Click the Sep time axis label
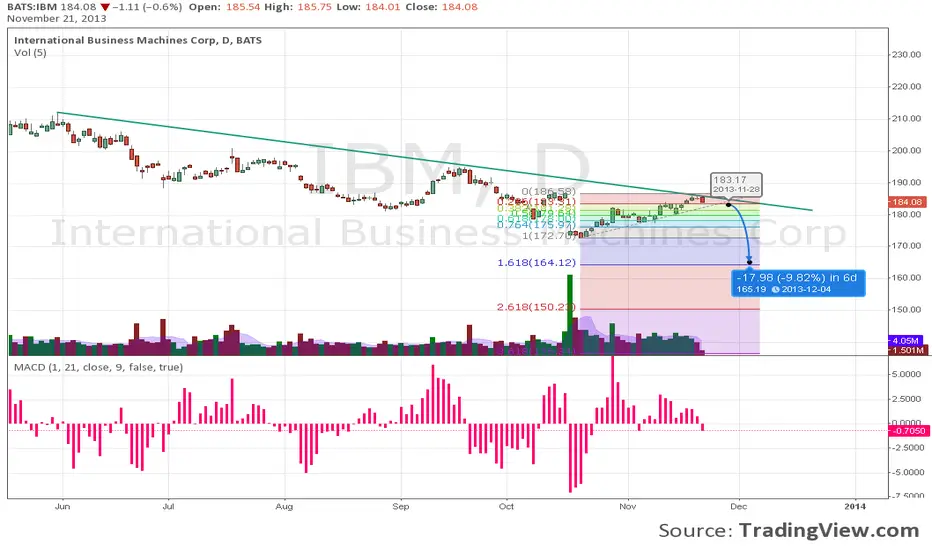The image size is (932, 550). click(401, 507)
